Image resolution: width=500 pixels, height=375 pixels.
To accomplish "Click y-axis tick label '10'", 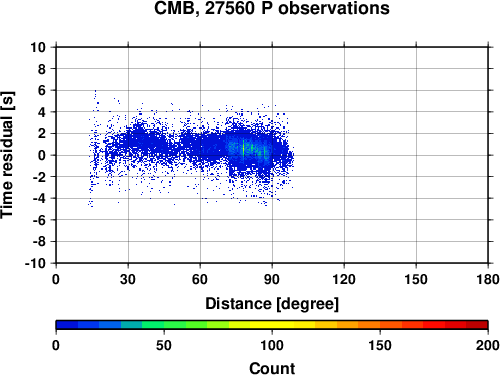I will coord(38,47).
